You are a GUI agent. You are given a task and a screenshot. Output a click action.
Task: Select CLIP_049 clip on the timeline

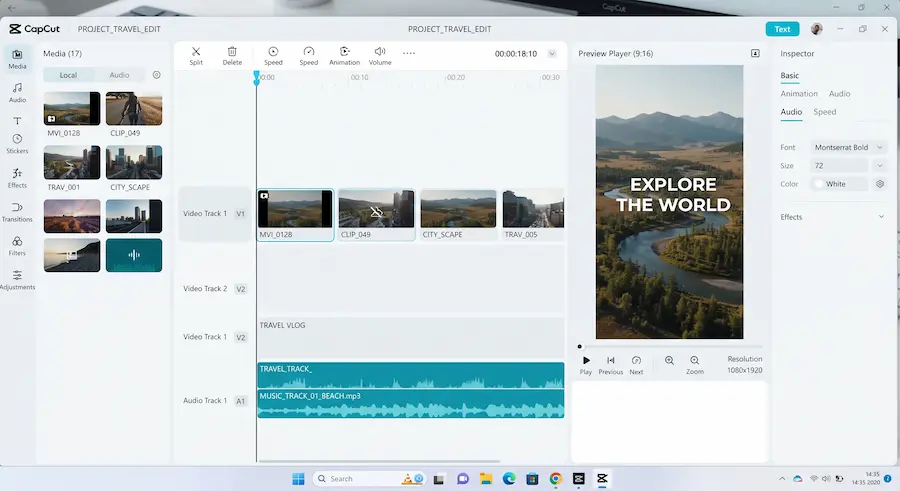pyautogui.click(x=377, y=215)
